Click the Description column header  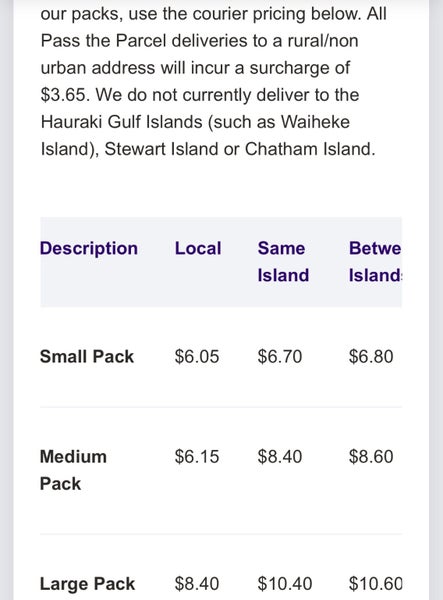coord(89,248)
